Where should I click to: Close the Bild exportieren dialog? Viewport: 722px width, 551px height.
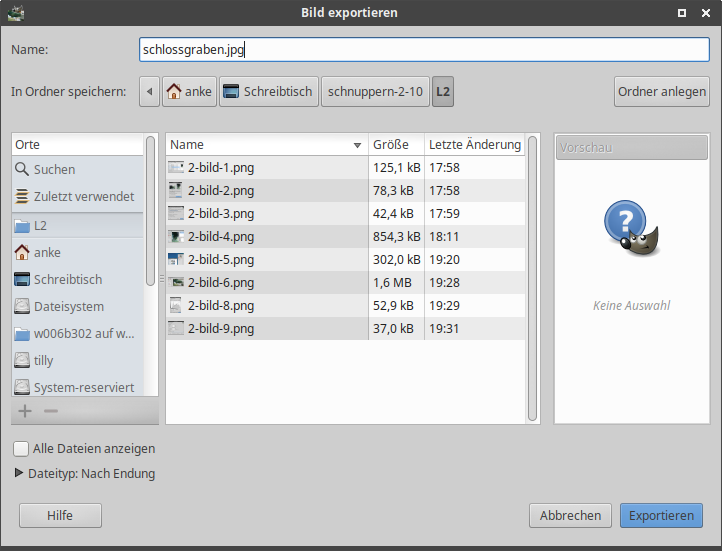(706, 13)
